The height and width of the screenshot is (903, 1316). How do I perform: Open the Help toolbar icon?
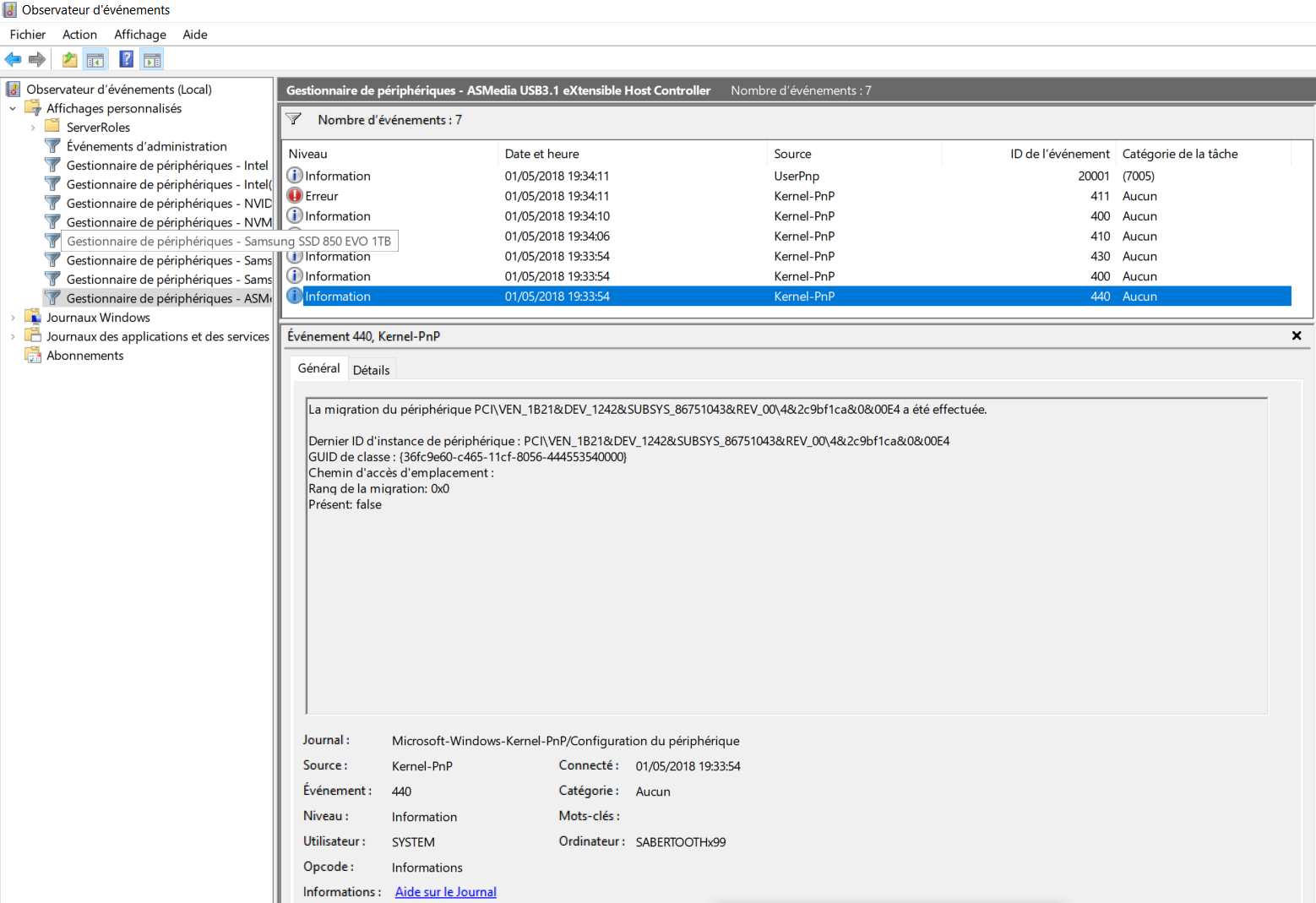127,59
